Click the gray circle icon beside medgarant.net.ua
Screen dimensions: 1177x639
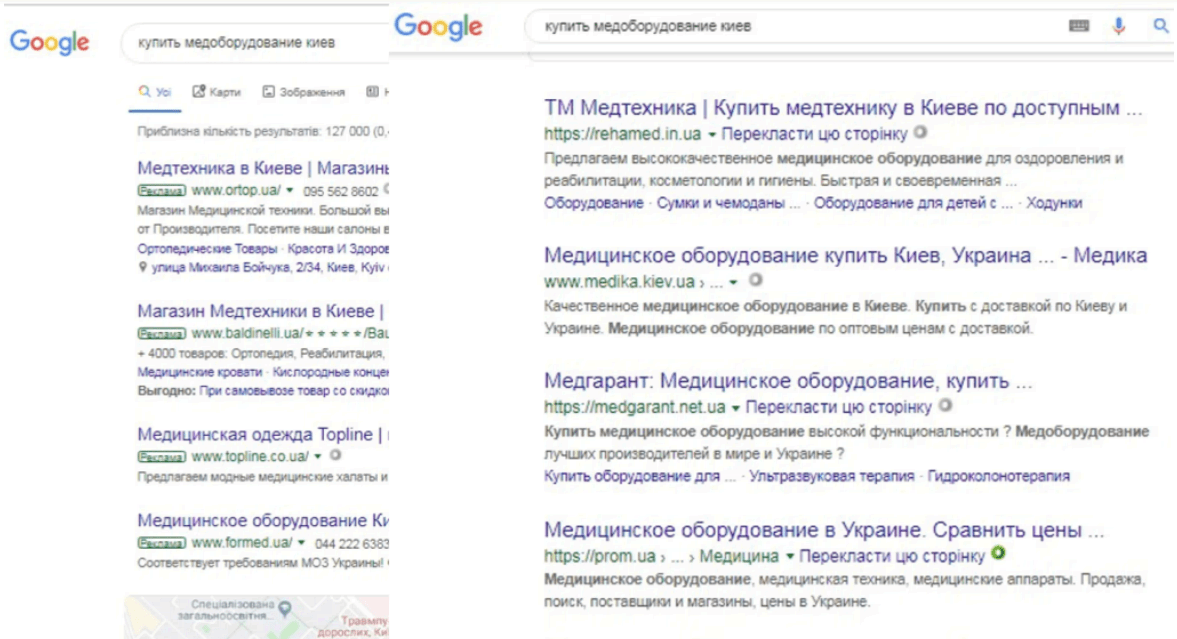945,405
